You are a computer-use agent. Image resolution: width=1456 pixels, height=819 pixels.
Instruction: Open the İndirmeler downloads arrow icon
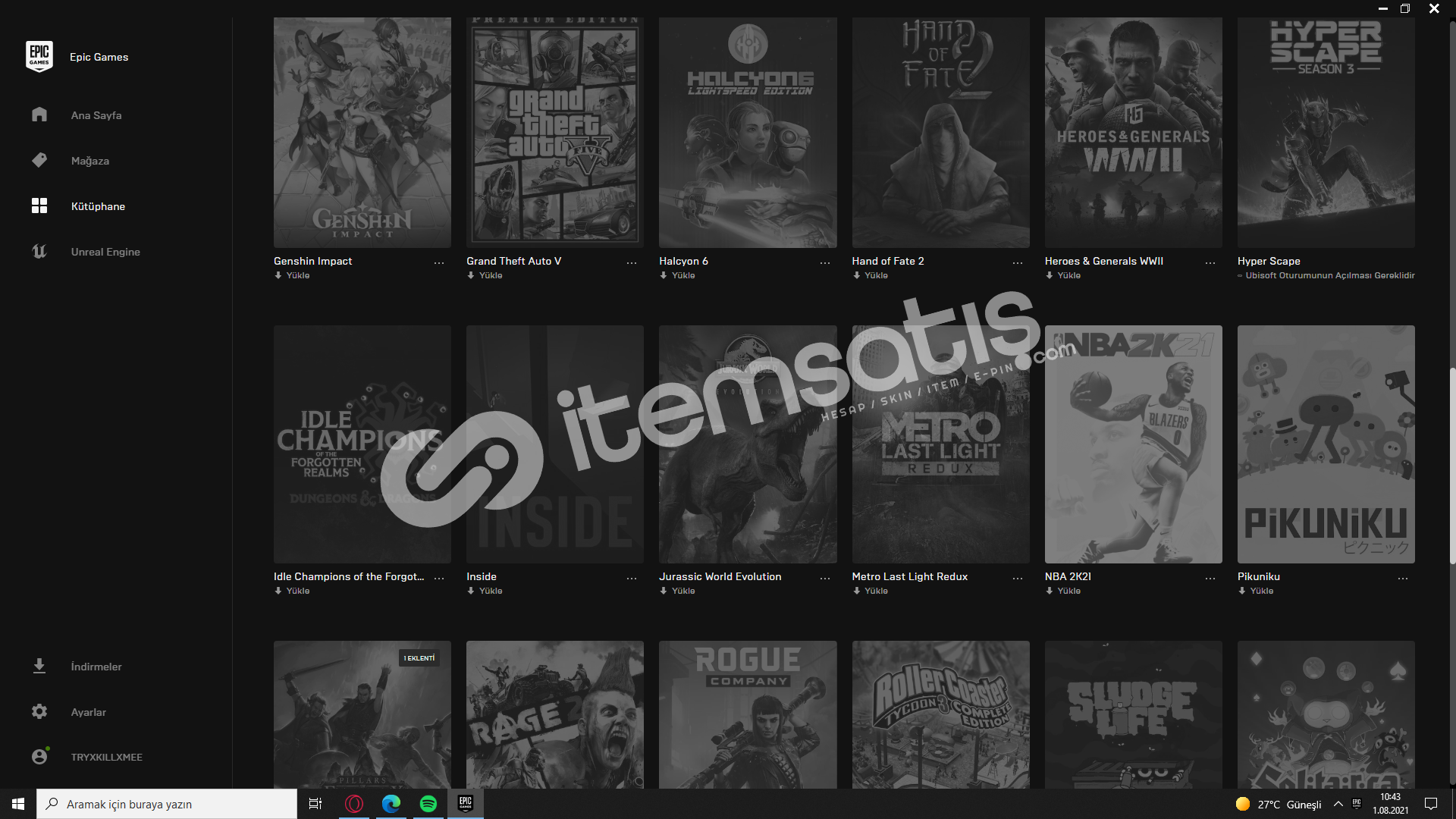39,666
